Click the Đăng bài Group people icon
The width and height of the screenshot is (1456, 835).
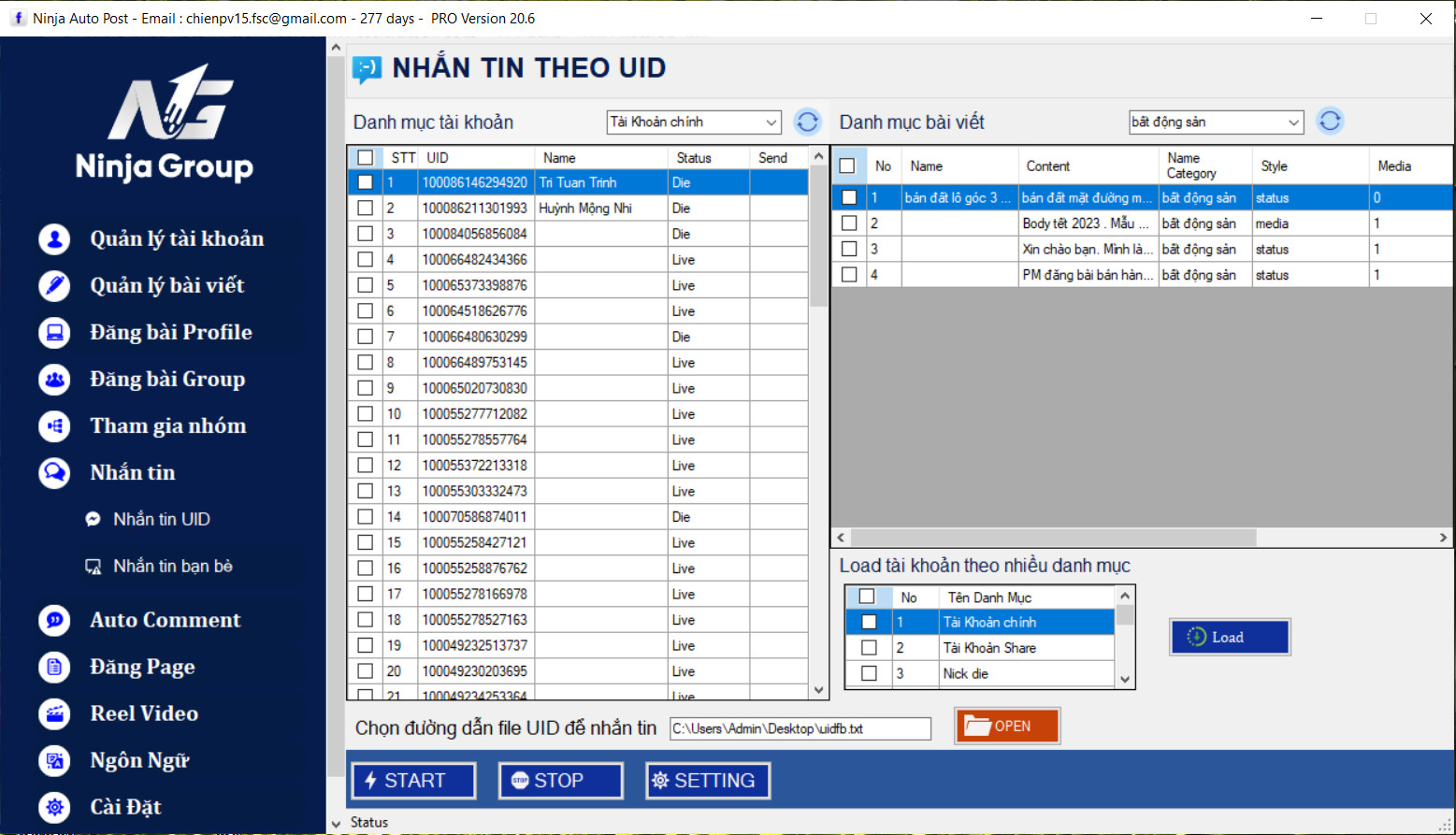click(x=54, y=379)
